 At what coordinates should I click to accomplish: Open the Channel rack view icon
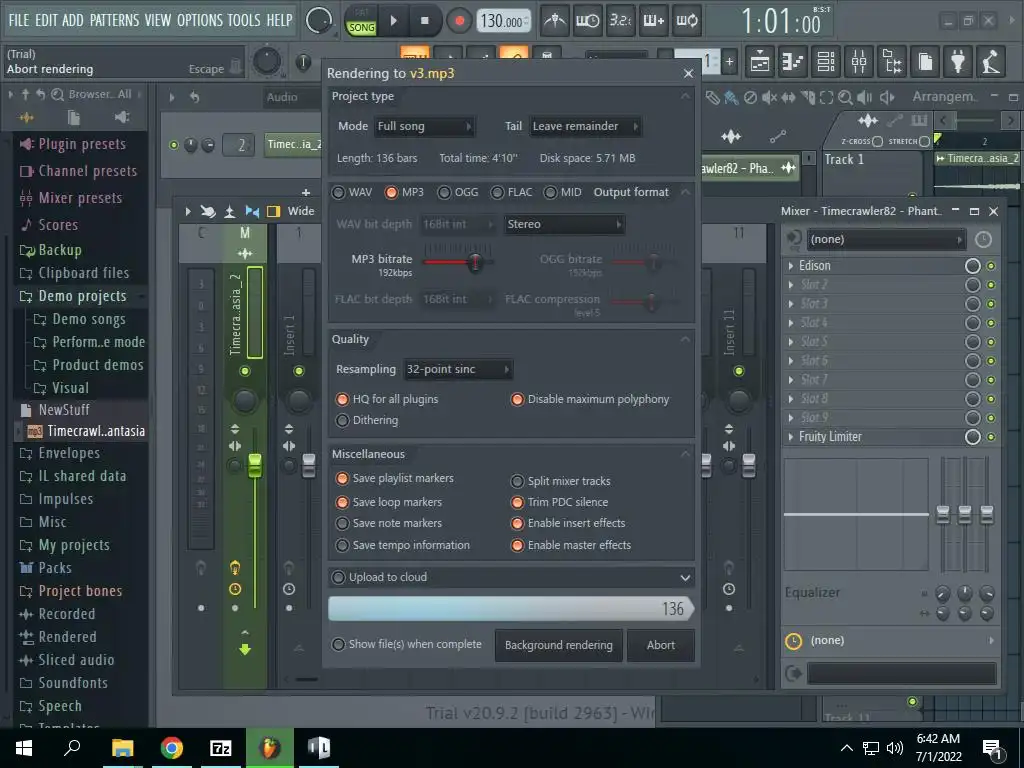click(825, 61)
